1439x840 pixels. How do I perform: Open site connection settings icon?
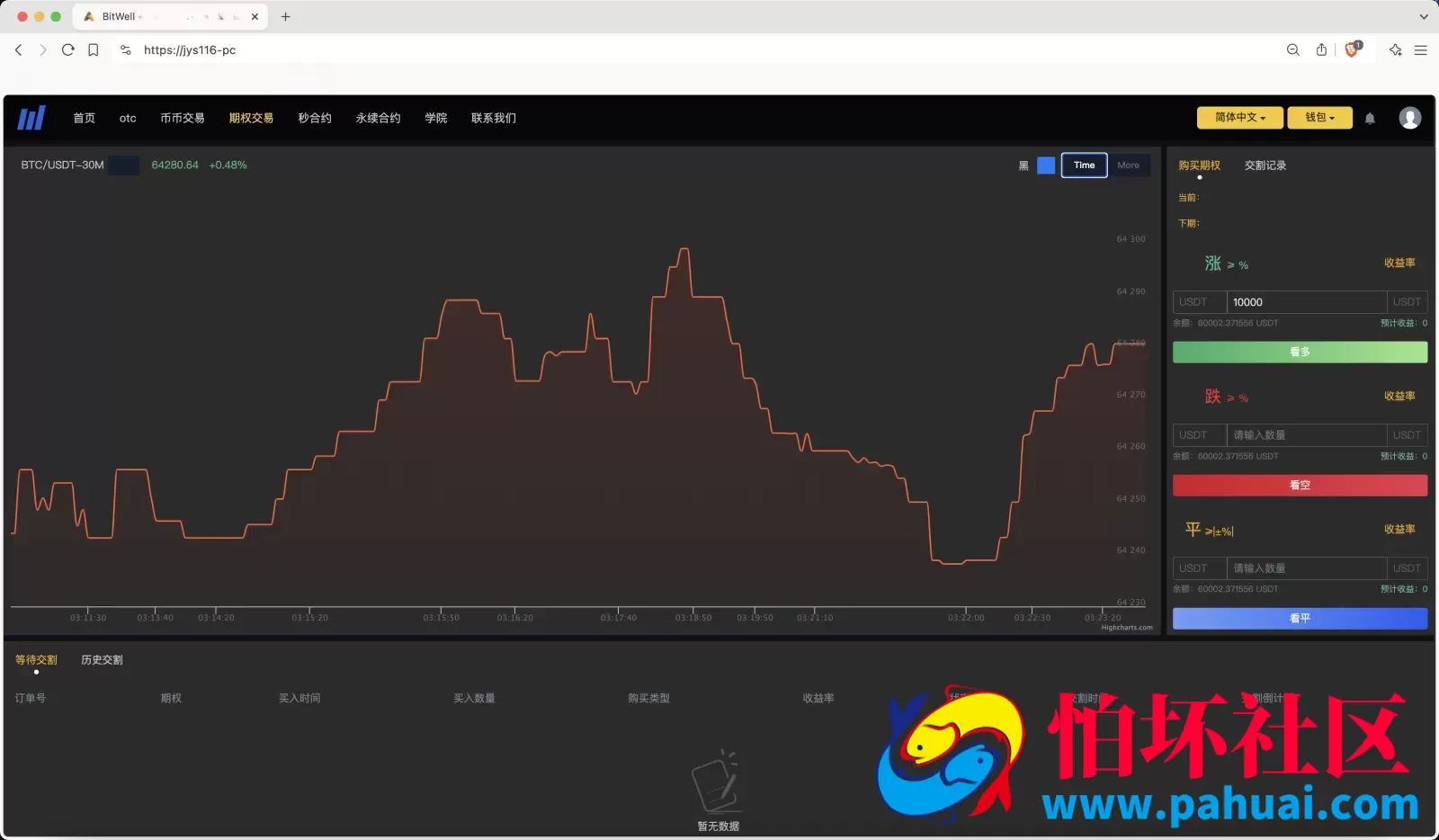click(x=126, y=50)
